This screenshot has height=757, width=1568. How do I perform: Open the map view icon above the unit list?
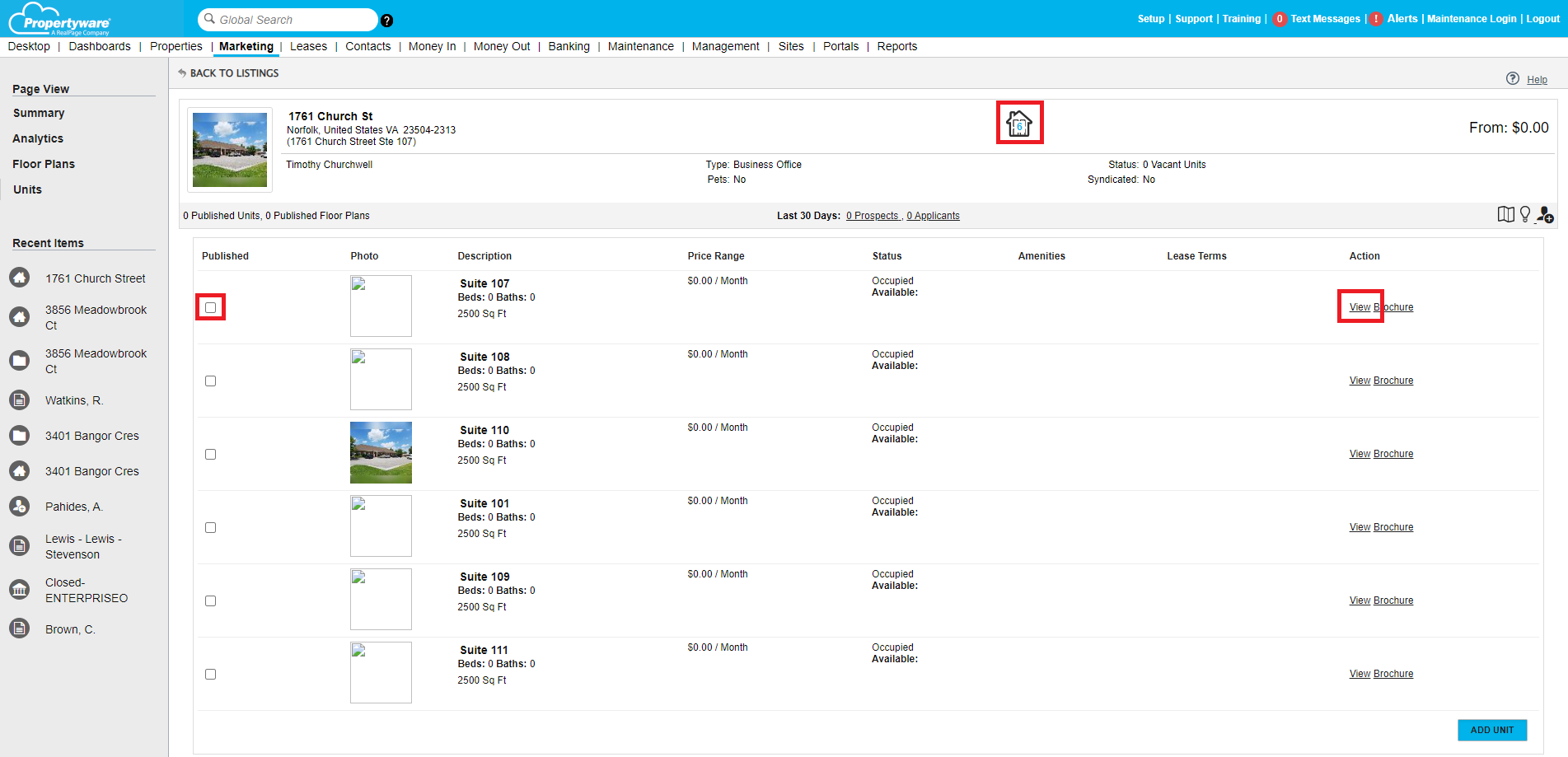[1505, 214]
